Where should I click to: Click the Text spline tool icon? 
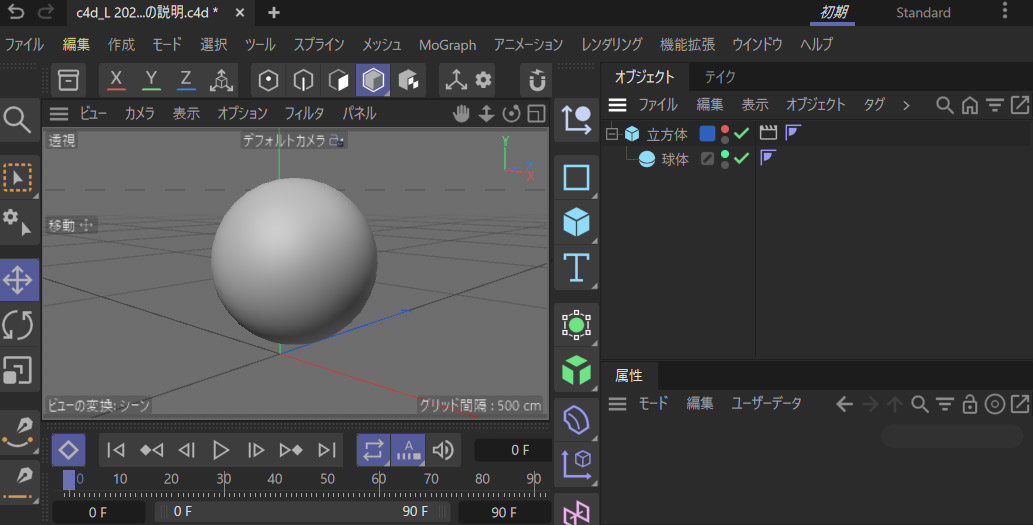576,268
